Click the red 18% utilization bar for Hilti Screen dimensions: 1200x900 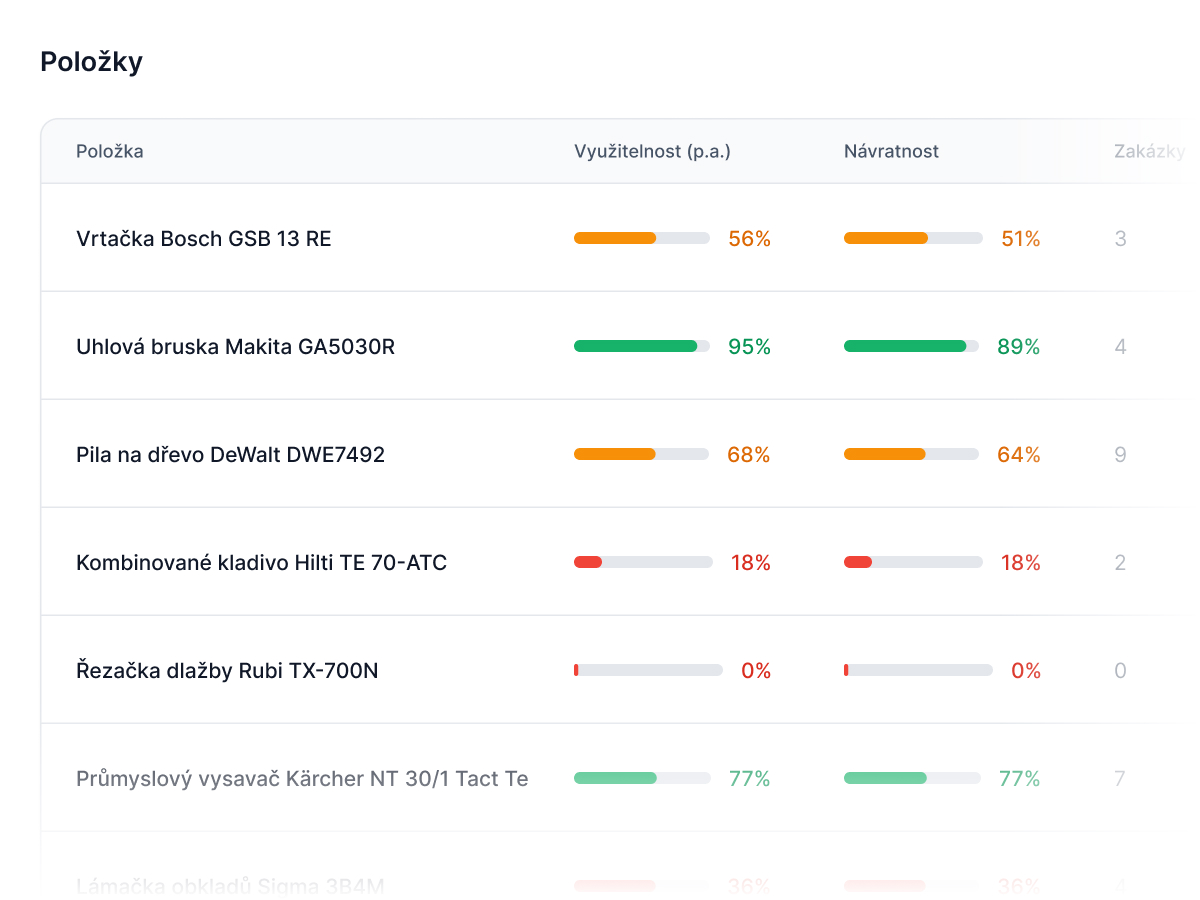643,562
